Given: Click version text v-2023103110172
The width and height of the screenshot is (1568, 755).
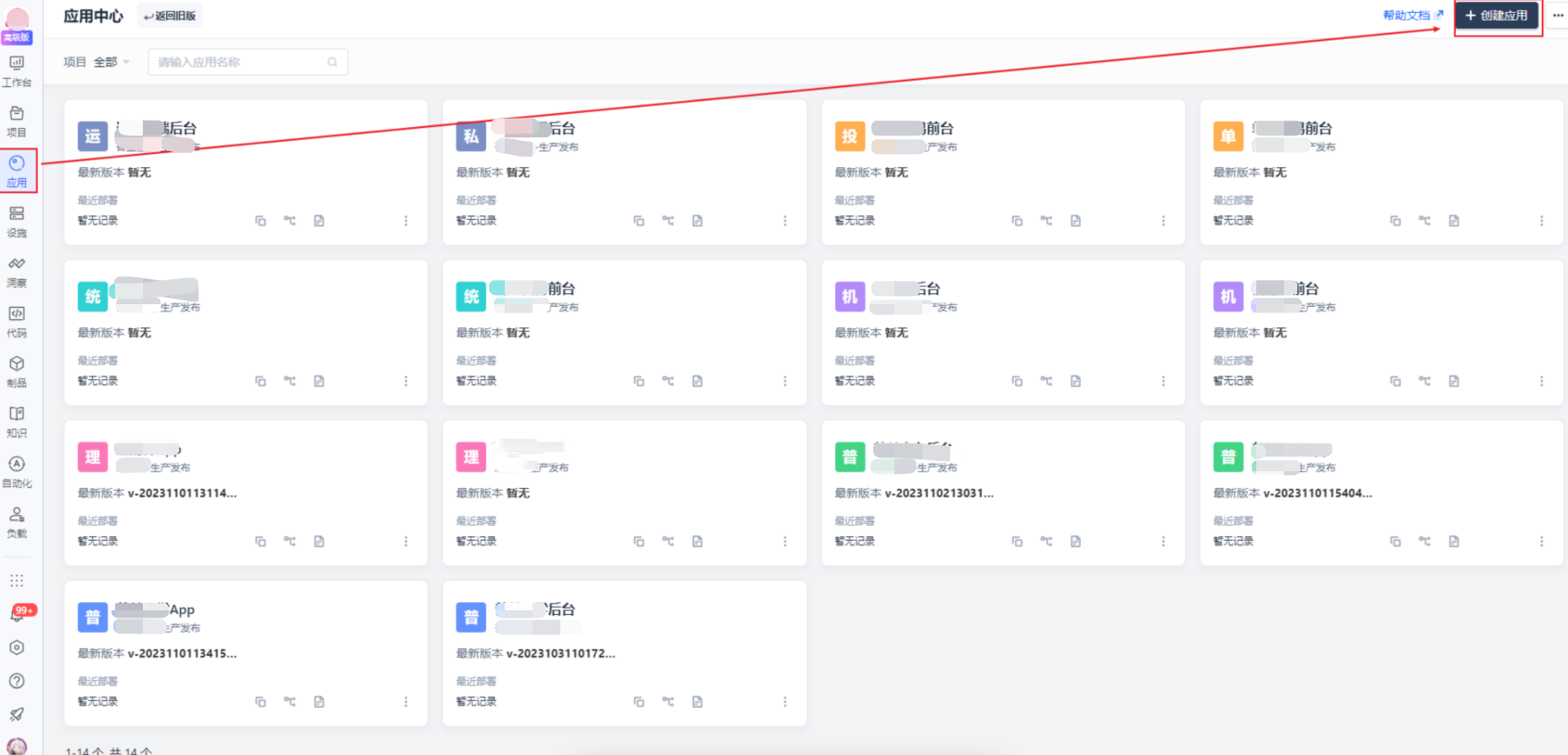Looking at the screenshot, I should tap(561, 654).
